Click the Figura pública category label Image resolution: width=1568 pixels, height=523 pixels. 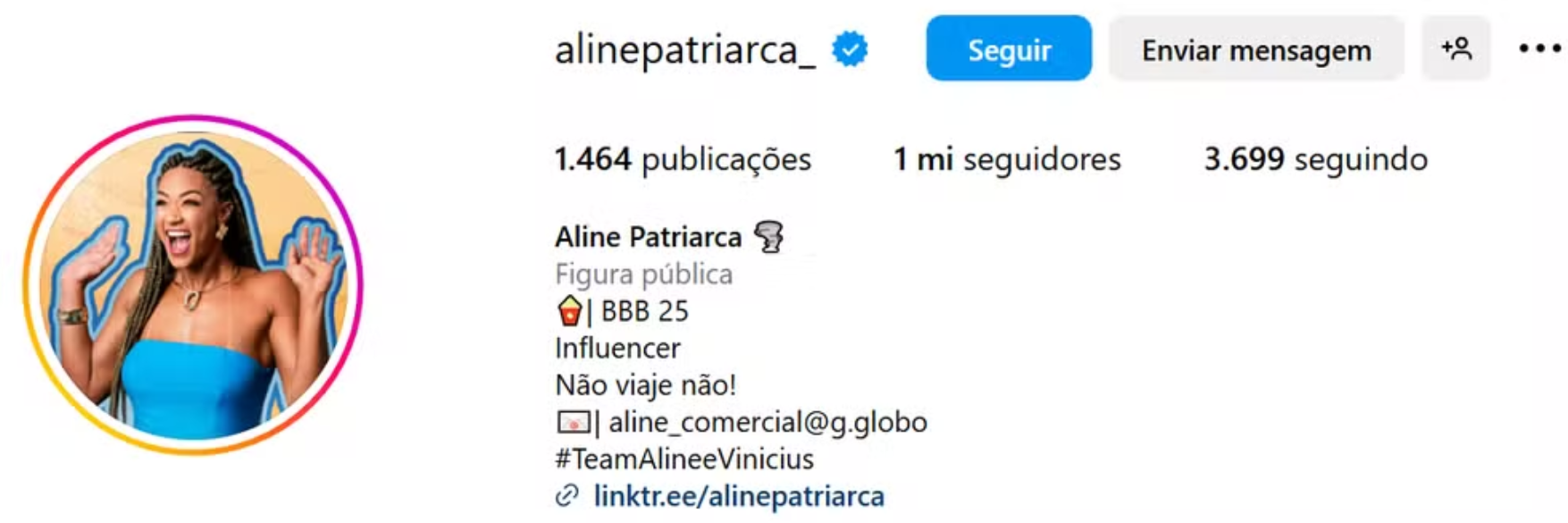643,274
